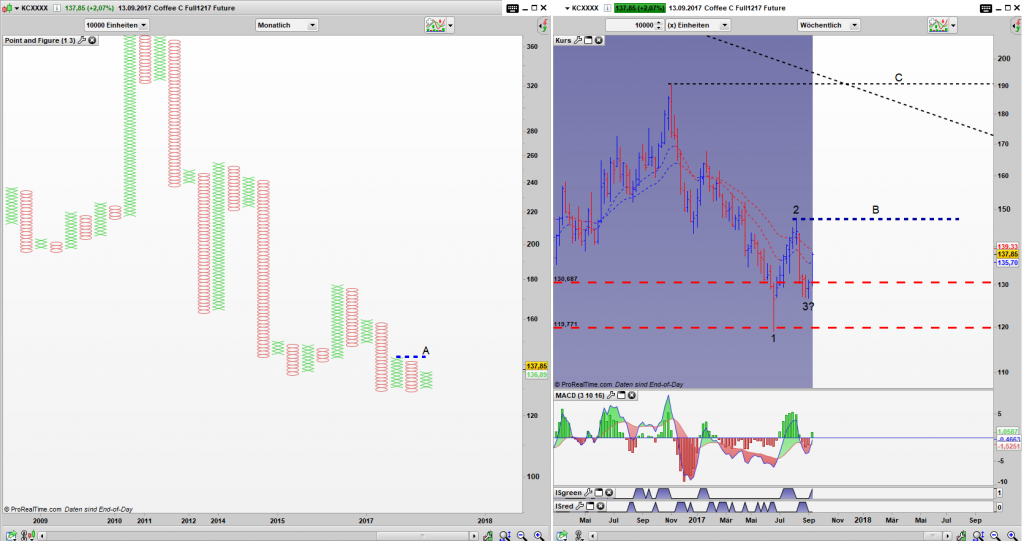Click green 137,85 price badge in right chart
This screenshot has width=1024, height=541.
639,8
